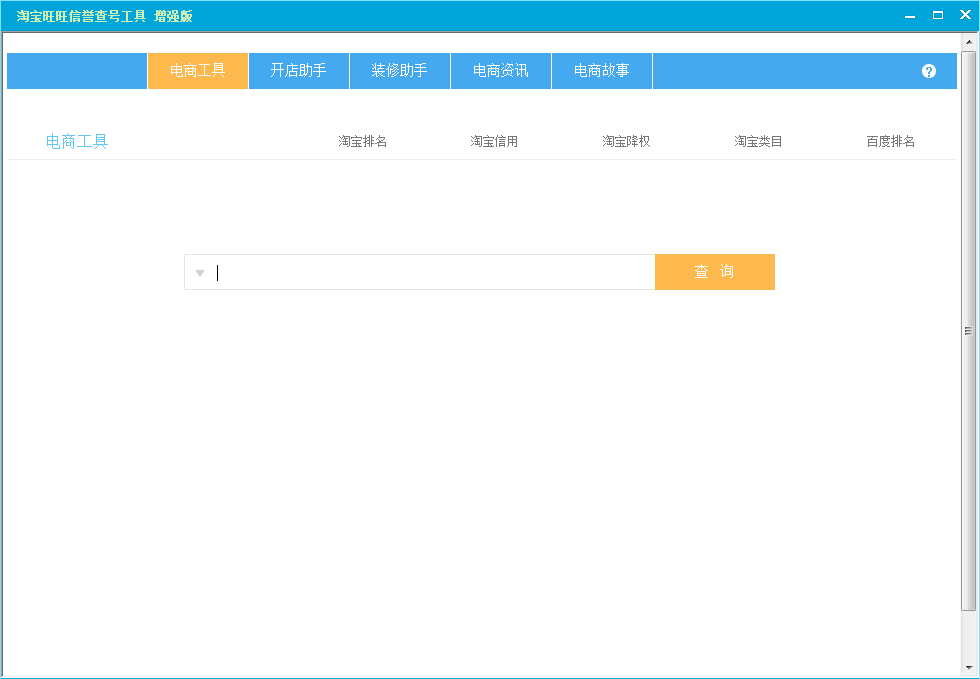Switch to the 电商资讯 tab
Image resolution: width=980 pixels, height=679 pixels.
coord(500,71)
